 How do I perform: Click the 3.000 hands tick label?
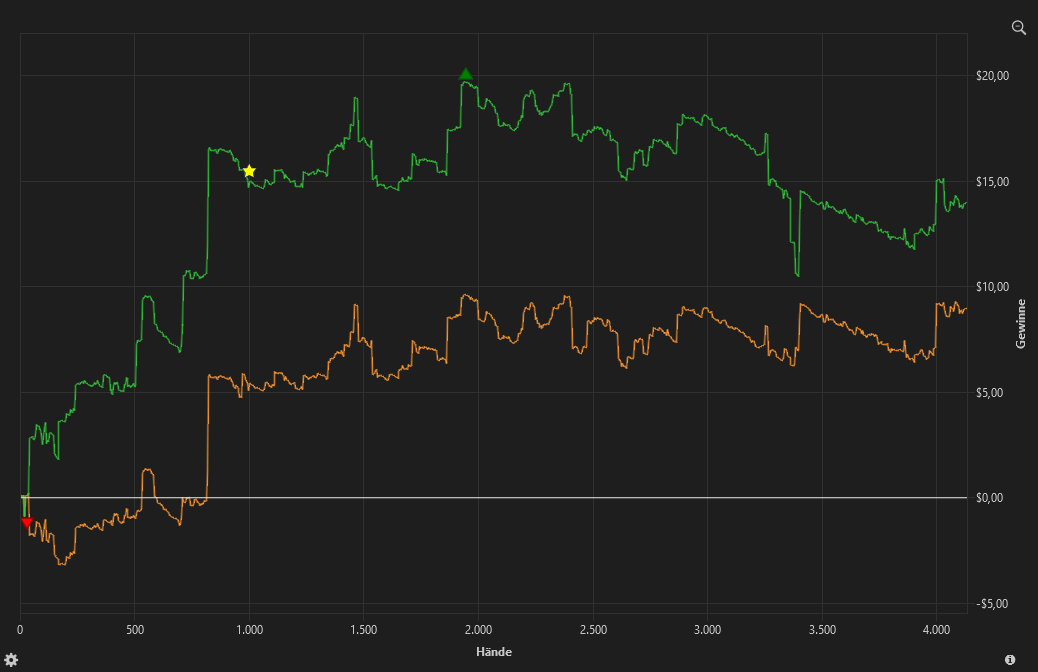(x=707, y=630)
